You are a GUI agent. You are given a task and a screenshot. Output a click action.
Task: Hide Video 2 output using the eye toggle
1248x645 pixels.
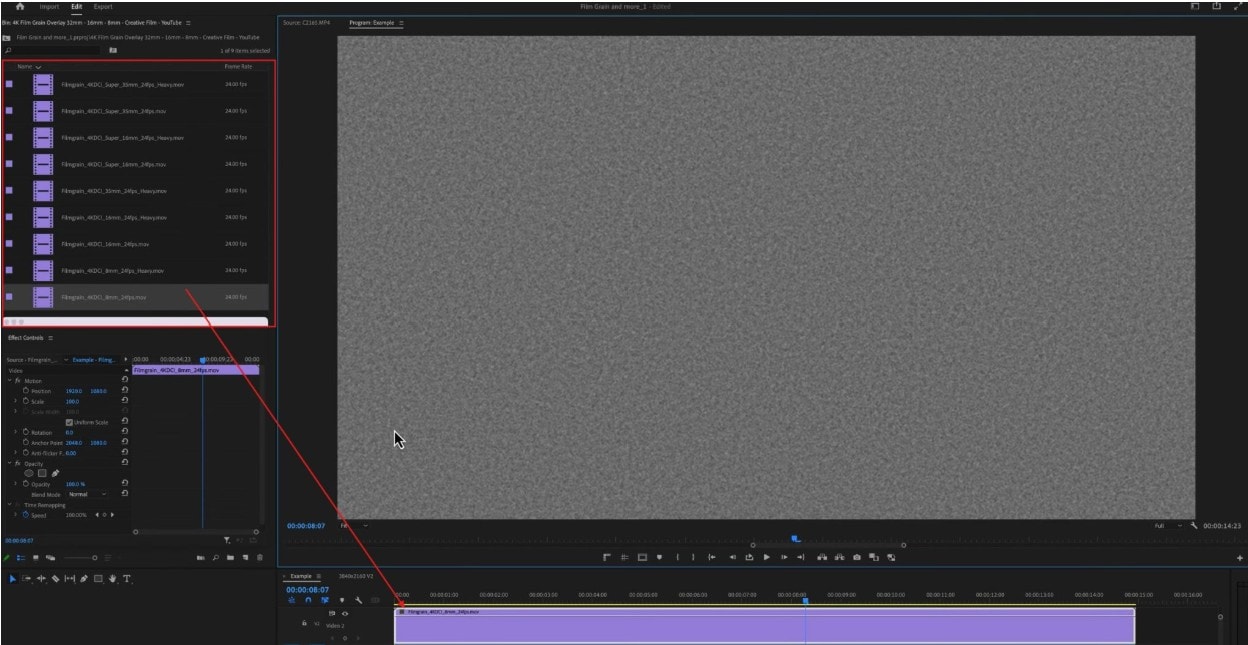coord(345,614)
